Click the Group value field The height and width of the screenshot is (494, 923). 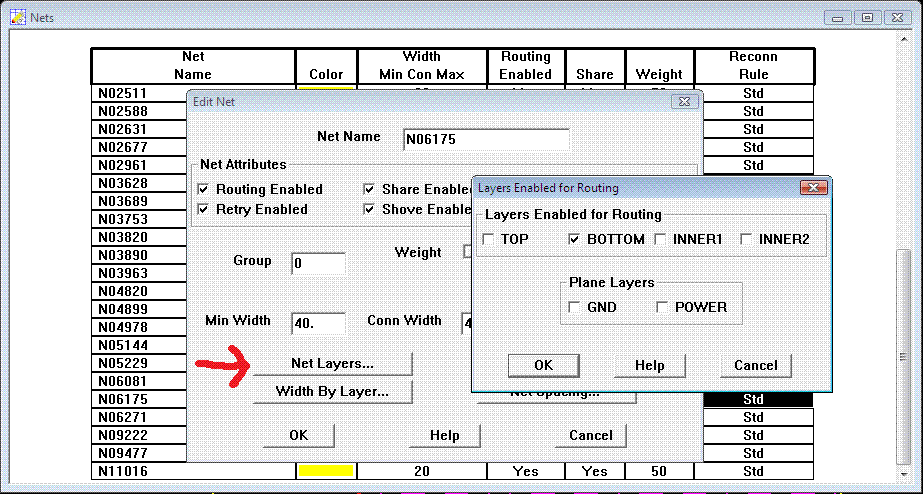pyautogui.click(x=318, y=263)
